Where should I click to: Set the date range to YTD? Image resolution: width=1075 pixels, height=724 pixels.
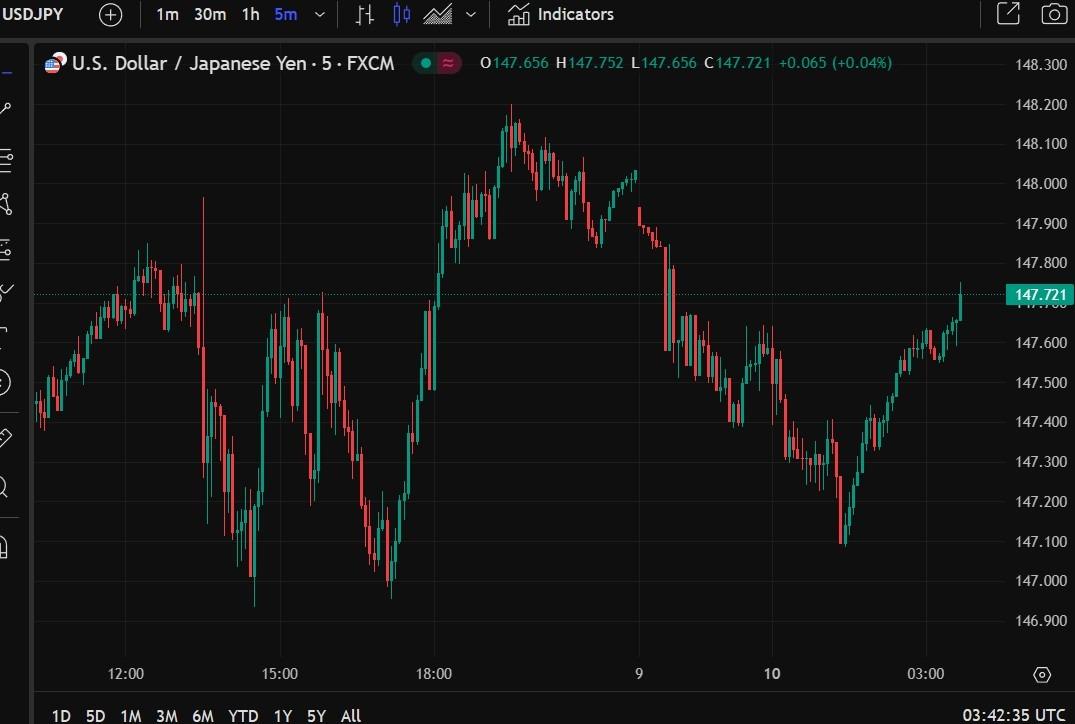pyautogui.click(x=243, y=716)
